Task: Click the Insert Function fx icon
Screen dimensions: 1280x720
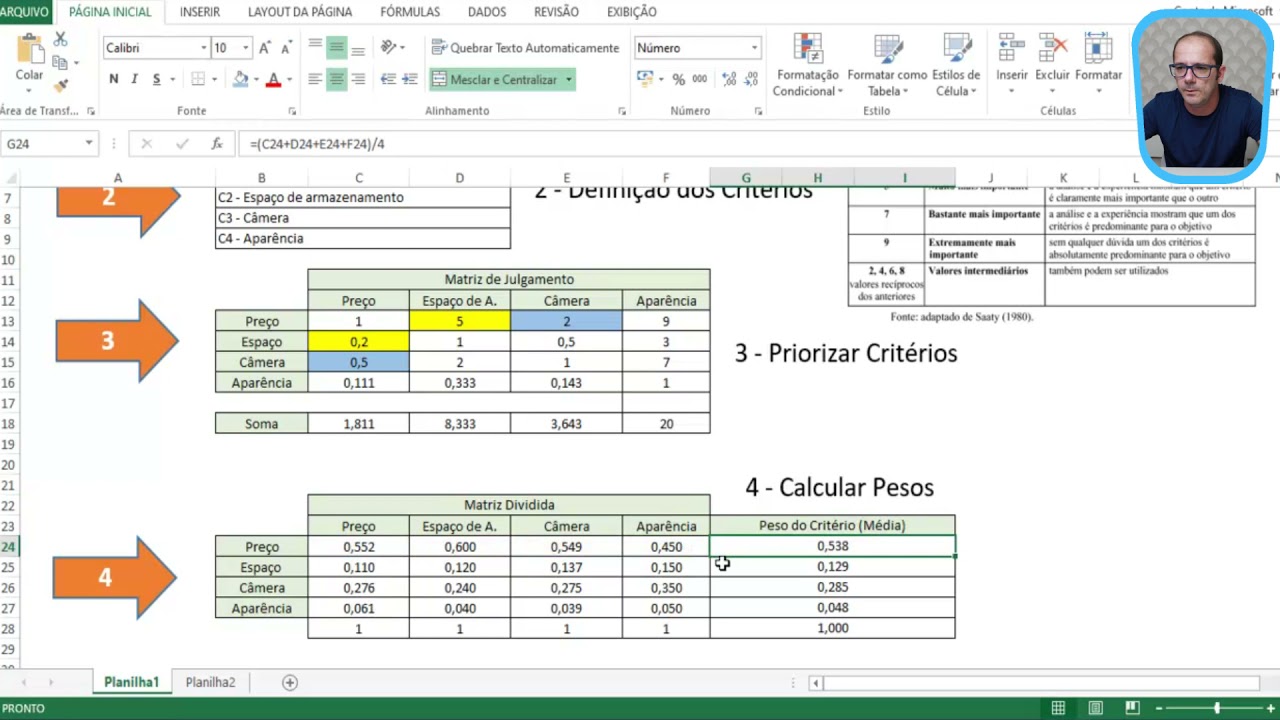Action: click(217, 144)
